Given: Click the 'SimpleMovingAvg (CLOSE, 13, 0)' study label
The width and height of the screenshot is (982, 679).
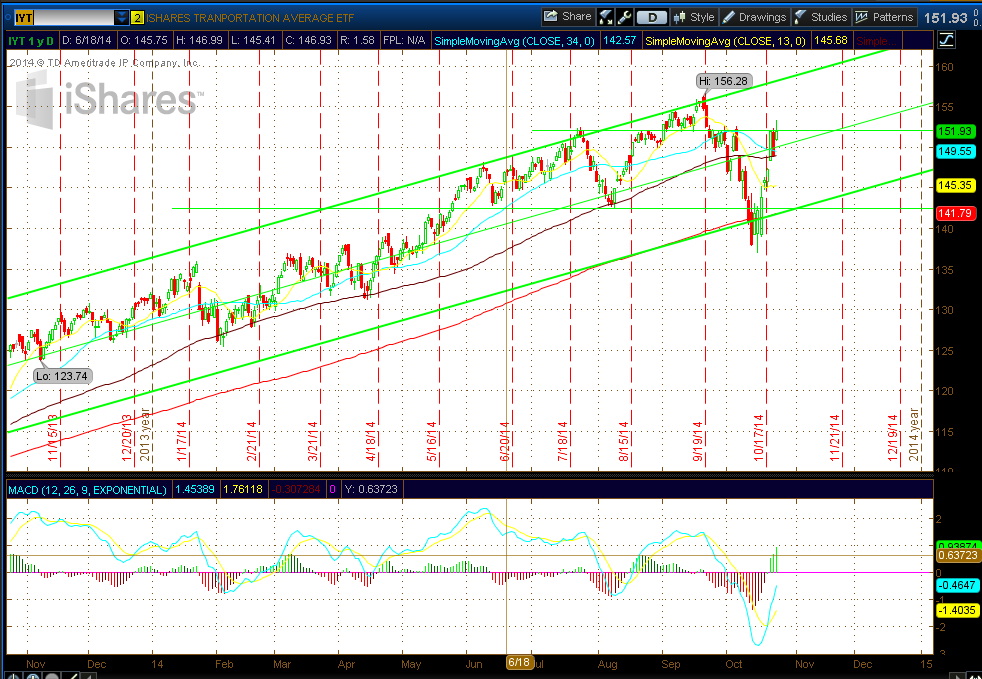Looking at the screenshot, I should [x=725, y=41].
